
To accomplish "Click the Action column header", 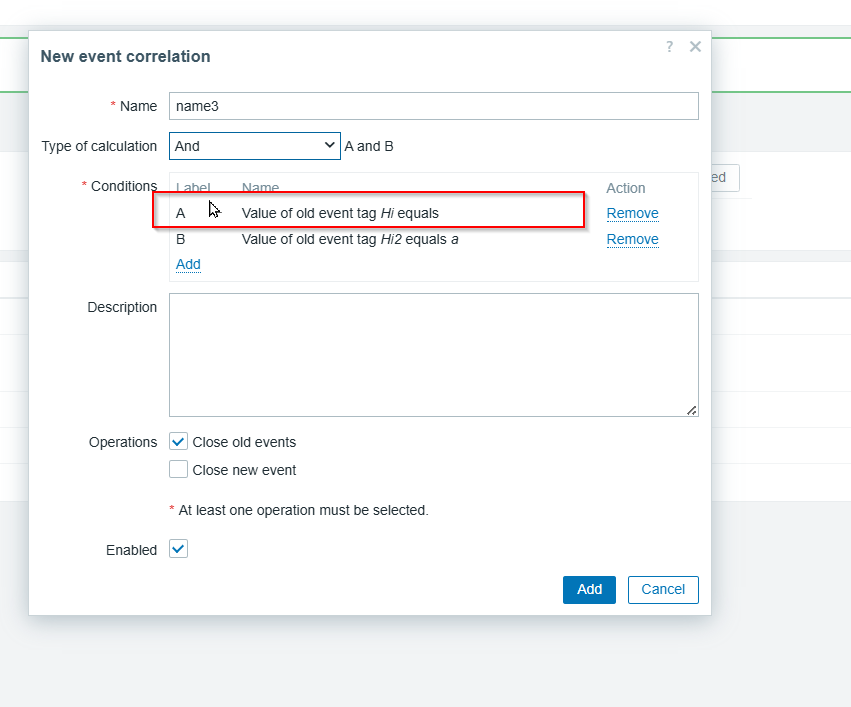I will 626,188.
